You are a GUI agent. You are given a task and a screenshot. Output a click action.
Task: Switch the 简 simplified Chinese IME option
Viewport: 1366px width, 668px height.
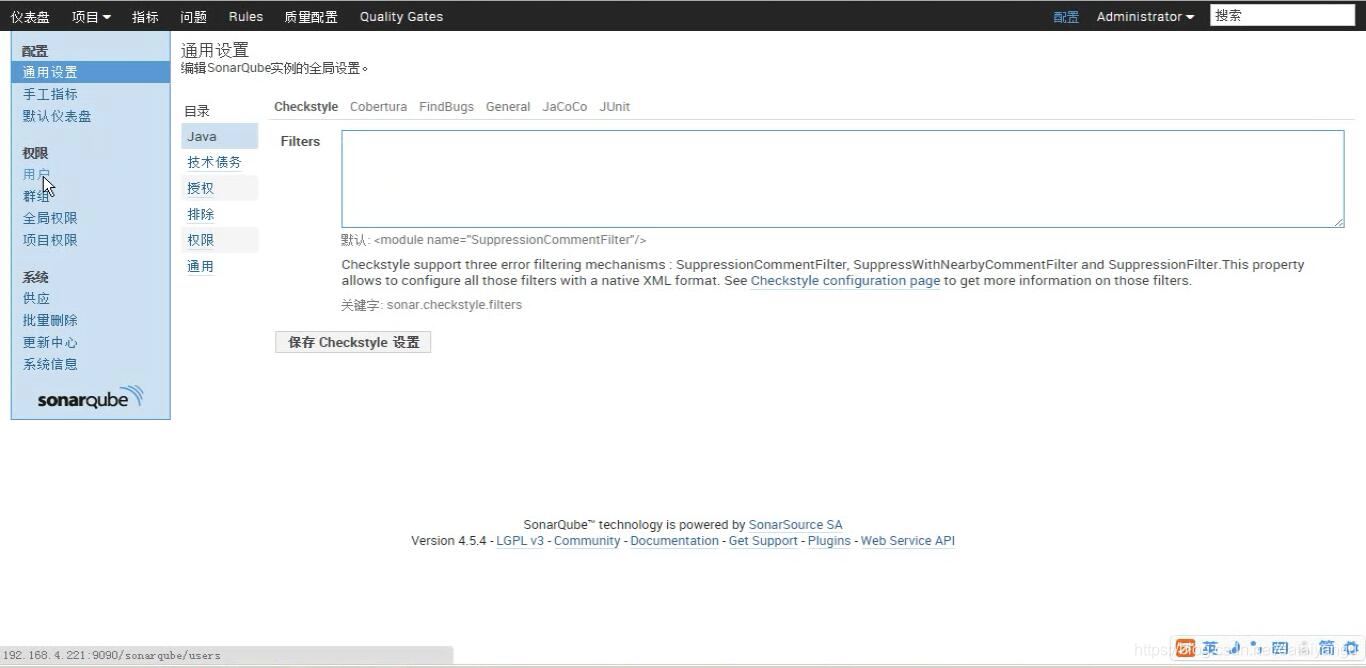(x=1327, y=648)
